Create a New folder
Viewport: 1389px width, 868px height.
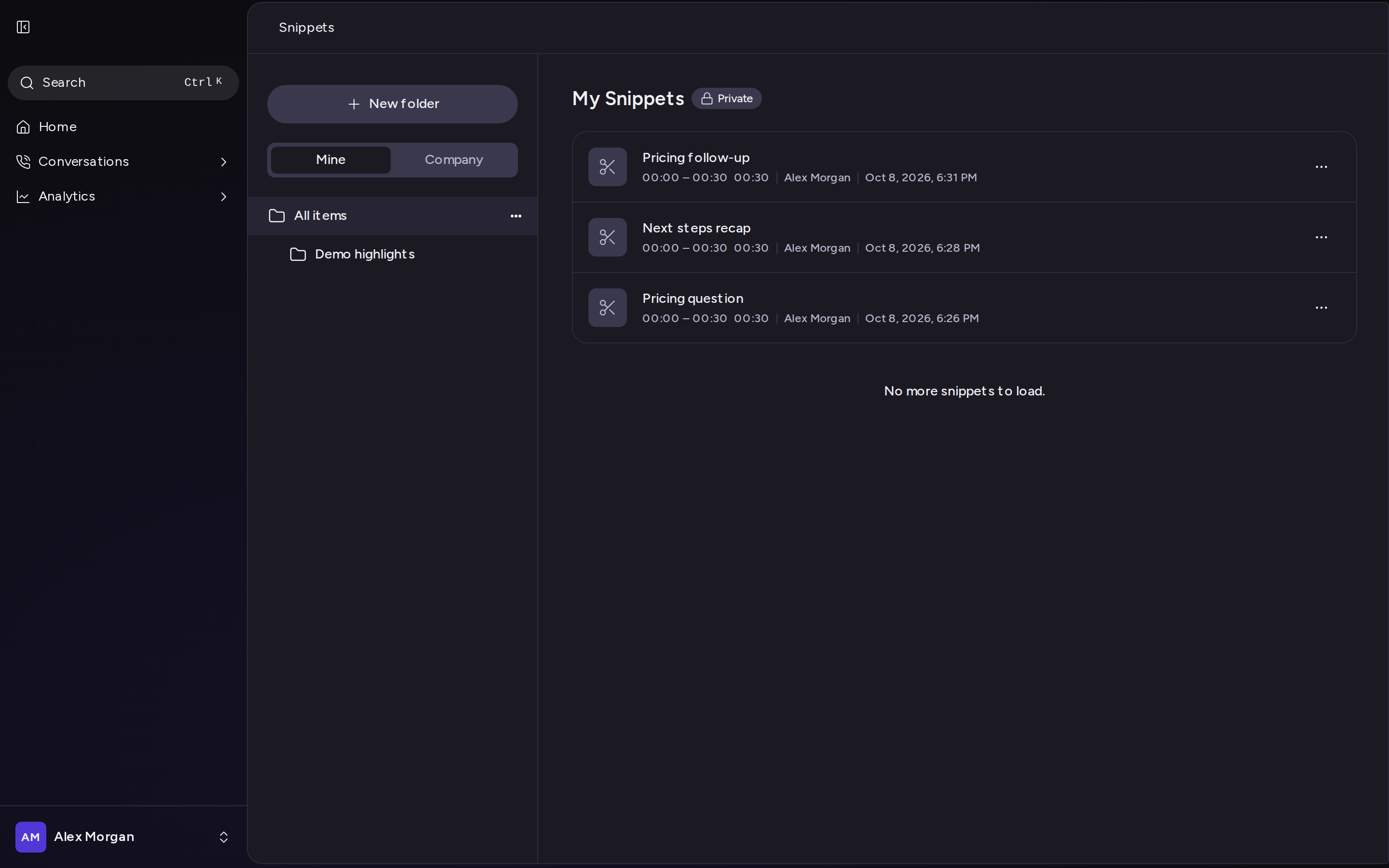click(x=393, y=104)
